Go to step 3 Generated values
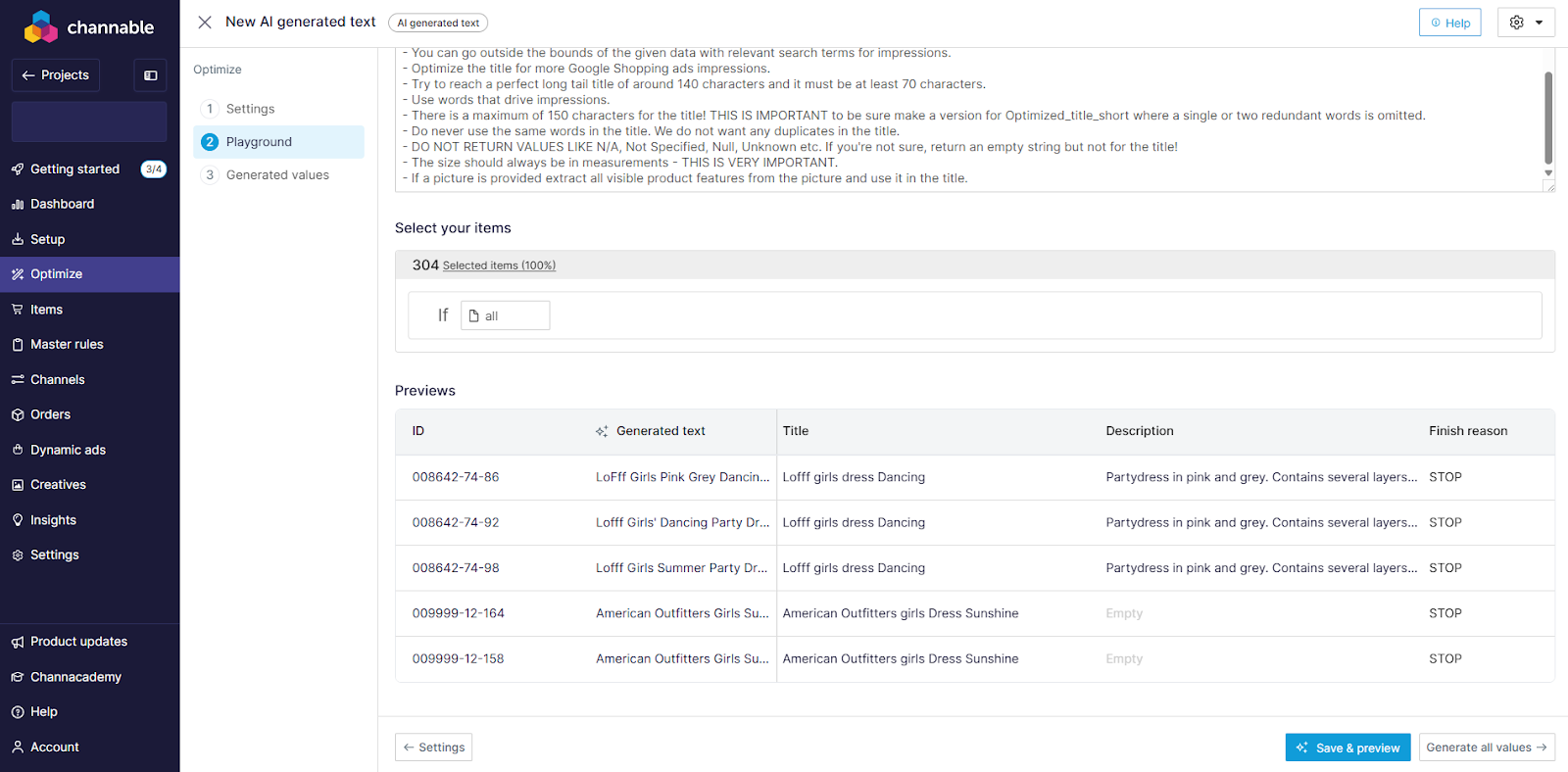The height and width of the screenshot is (772, 1568). (x=277, y=175)
